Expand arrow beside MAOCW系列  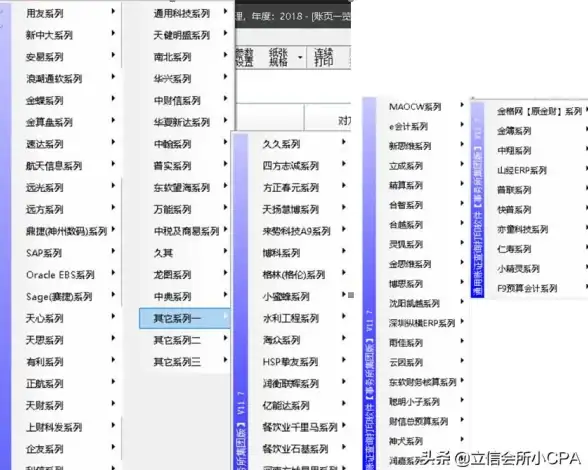click(x=462, y=105)
